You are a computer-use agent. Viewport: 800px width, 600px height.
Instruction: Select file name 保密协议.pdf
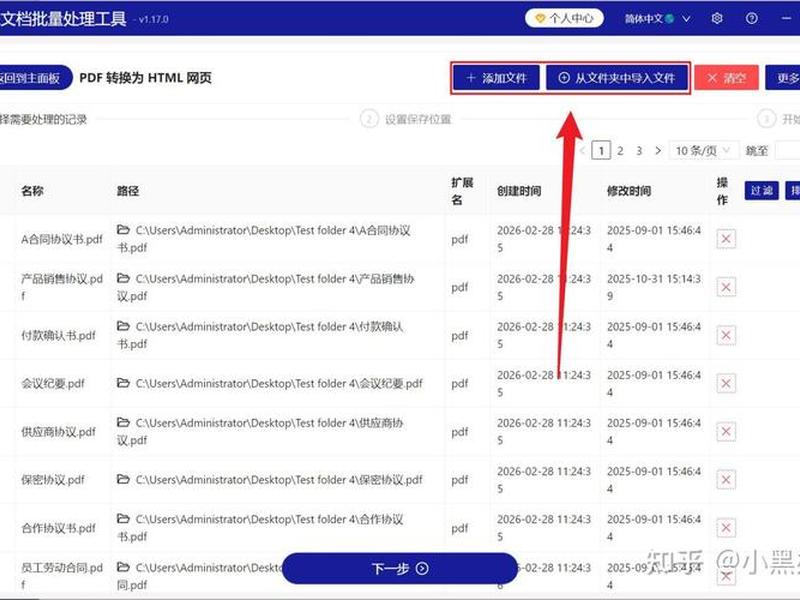(x=53, y=480)
